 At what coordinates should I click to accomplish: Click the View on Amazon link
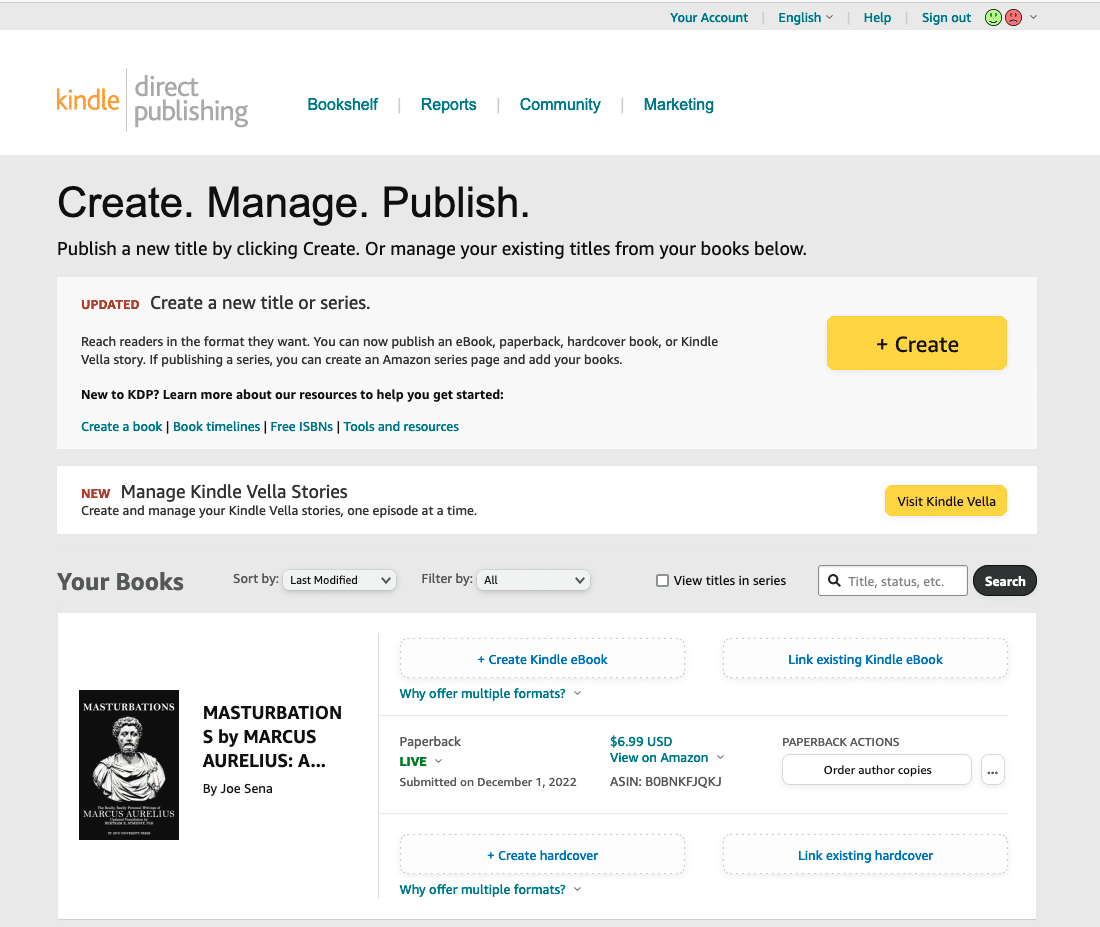(659, 758)
